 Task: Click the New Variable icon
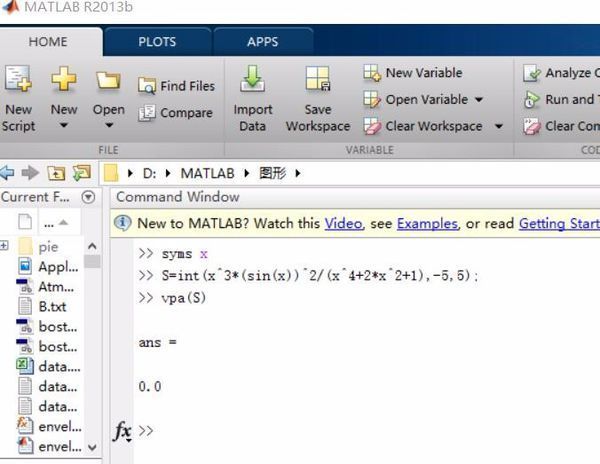[x=372, y=73]
